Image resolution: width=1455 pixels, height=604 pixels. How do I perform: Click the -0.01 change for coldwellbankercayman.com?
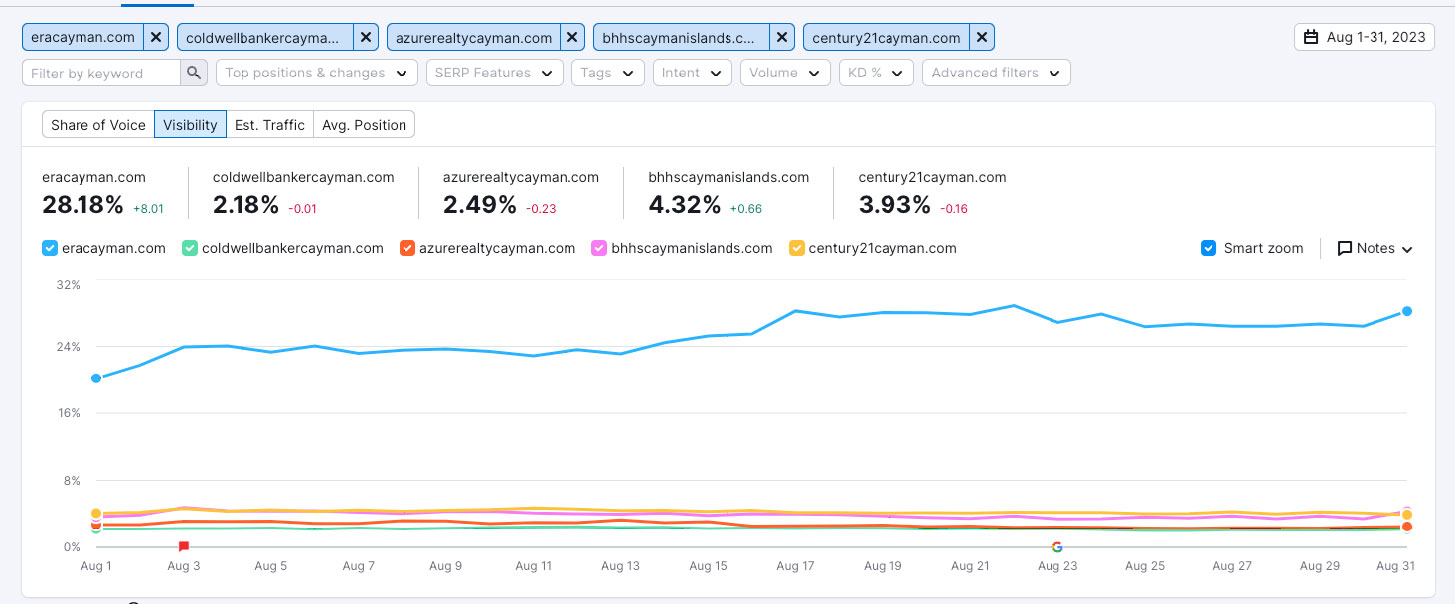tap(304, 209)
